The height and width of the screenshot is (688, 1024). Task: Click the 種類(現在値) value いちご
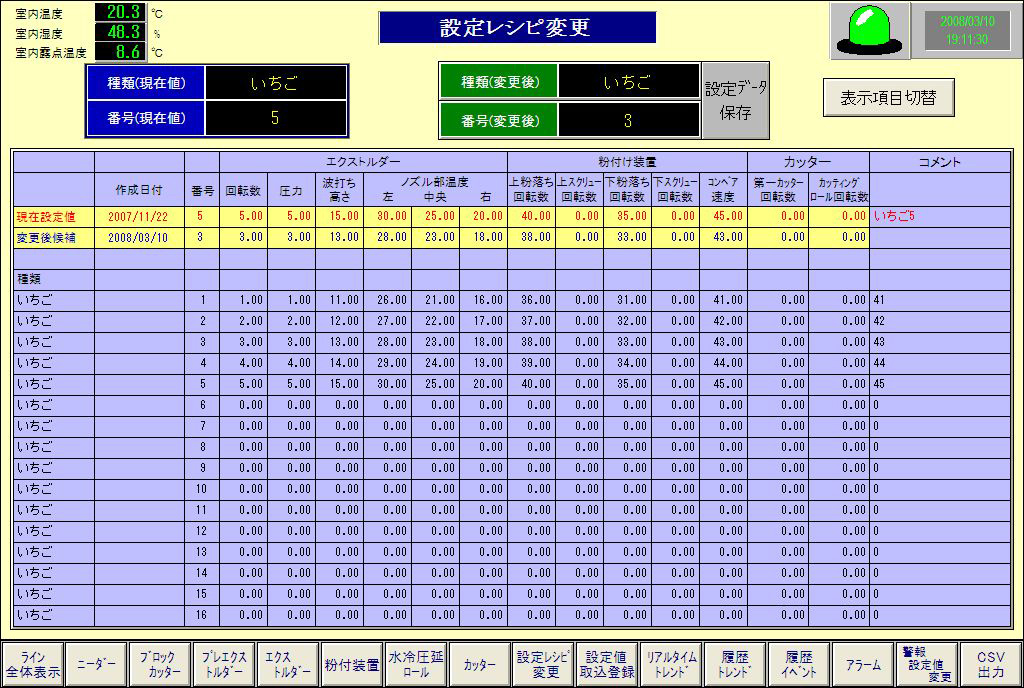coord(275,82)
